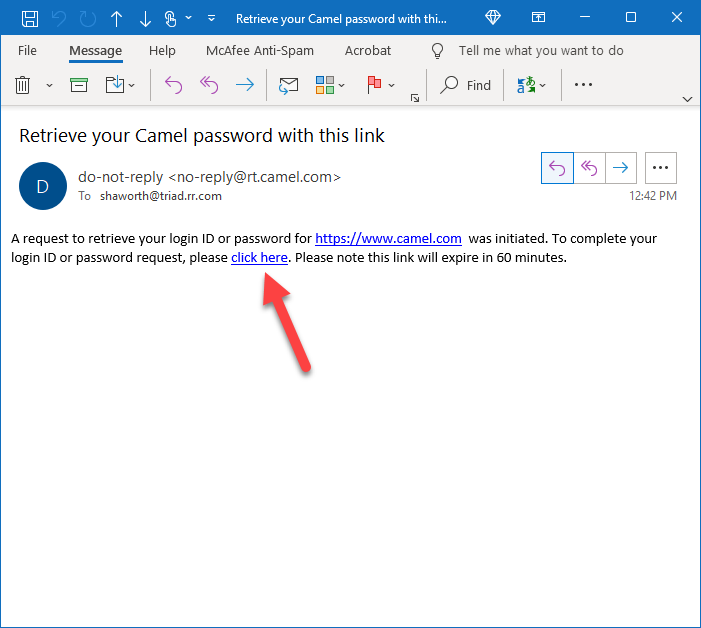Image resolution: width=701 pixels, height=628 pixels.
Task: Forward using the ribbon Forward arrow
Action: coord(245,85)
